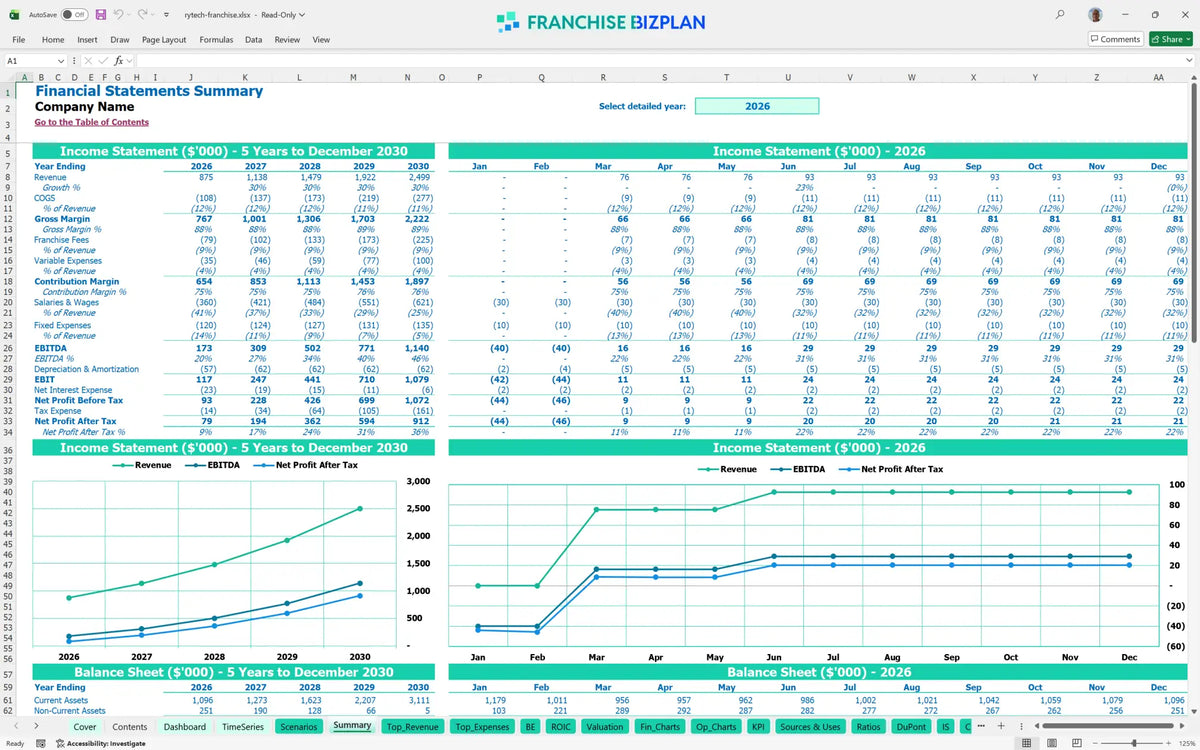Select the Top_Expenses sheet tab
This screenshot has height=750, width=1200.
[x=482, y=727]
